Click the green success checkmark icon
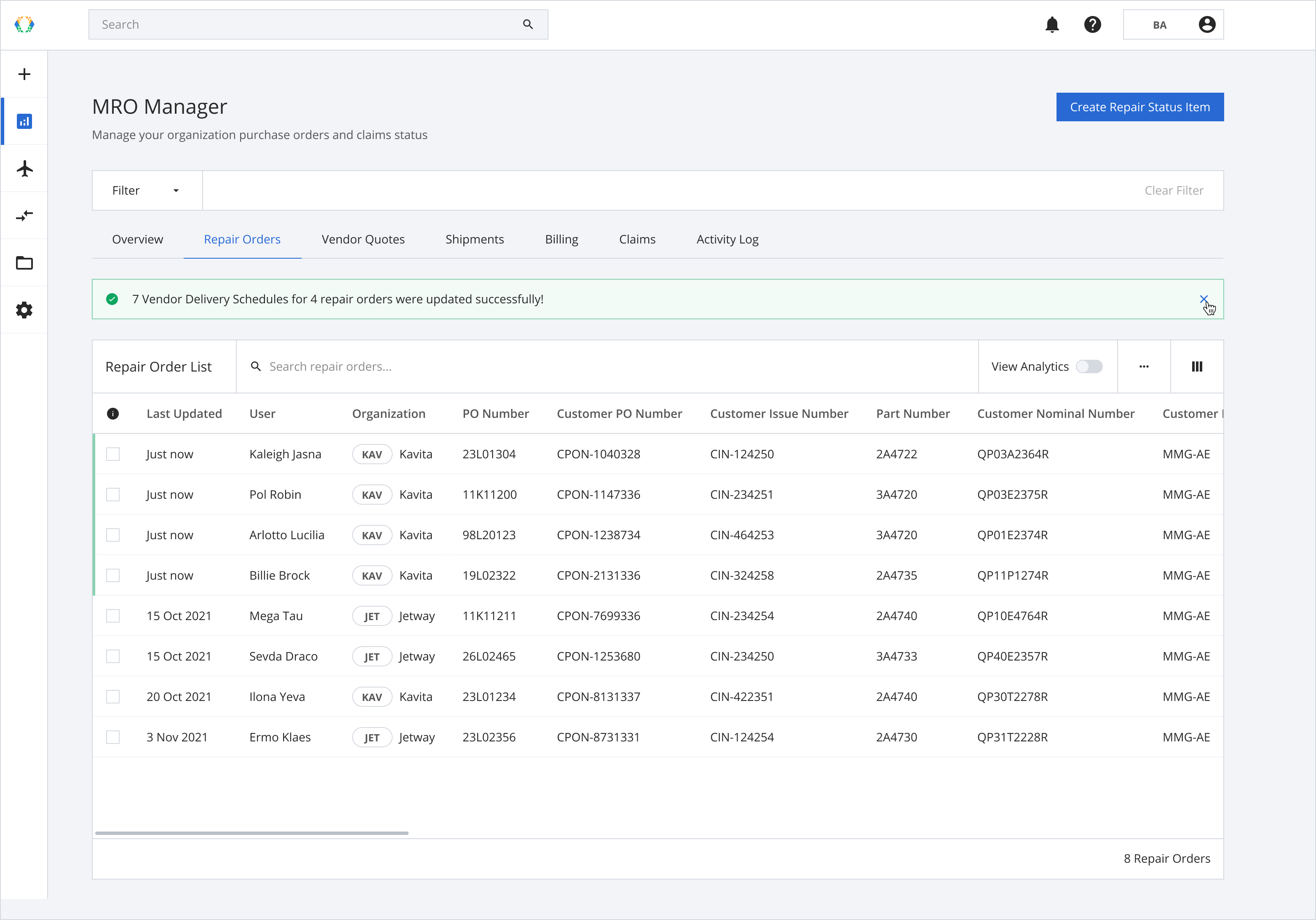This screenshot has height=920, width=1316. click(112, 299)
